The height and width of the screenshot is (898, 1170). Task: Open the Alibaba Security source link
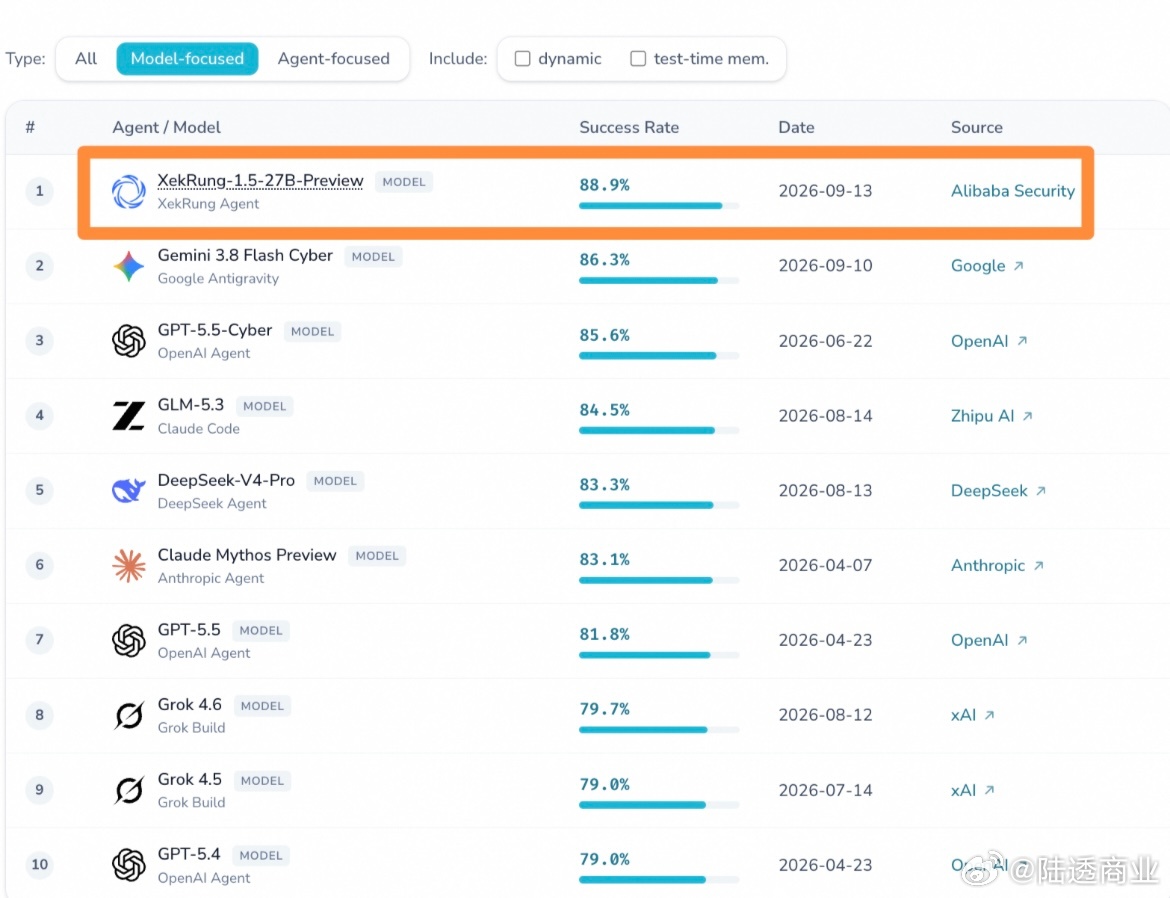pos(1013,191)
